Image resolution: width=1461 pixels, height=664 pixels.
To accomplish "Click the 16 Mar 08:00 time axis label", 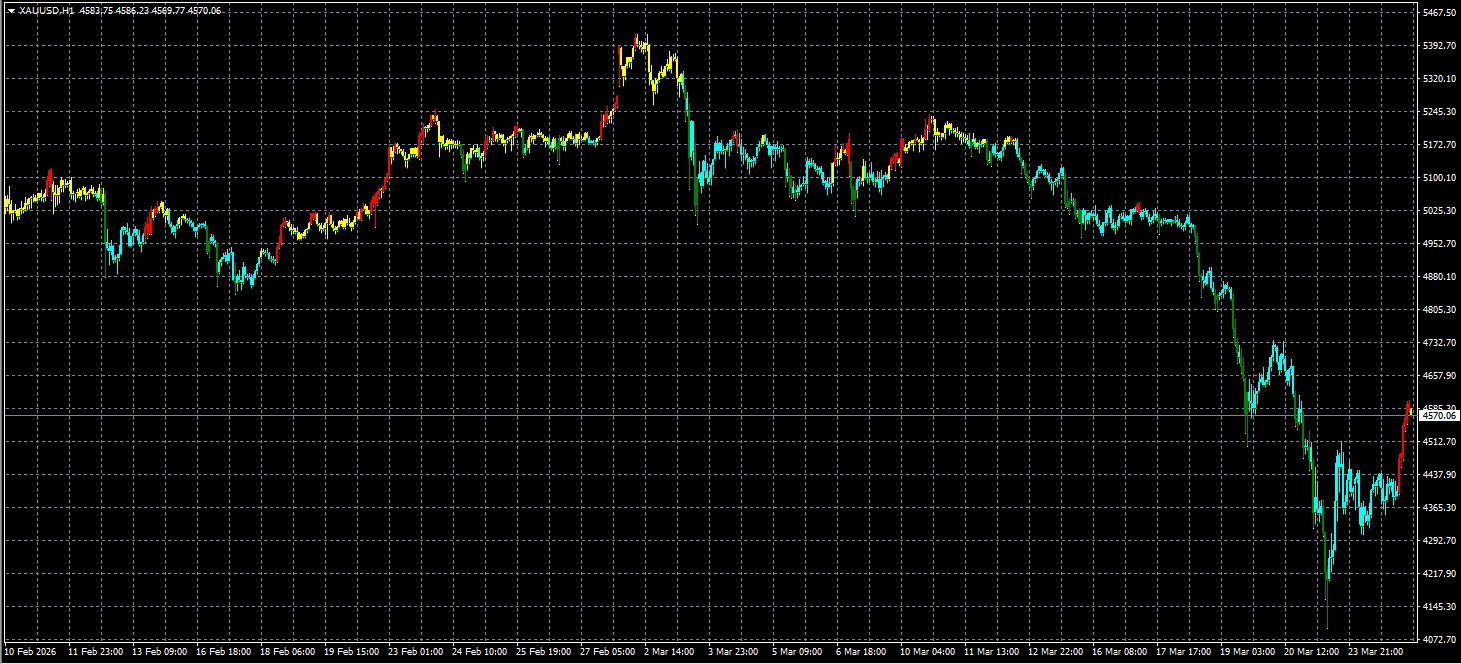I will (1120, 652).
